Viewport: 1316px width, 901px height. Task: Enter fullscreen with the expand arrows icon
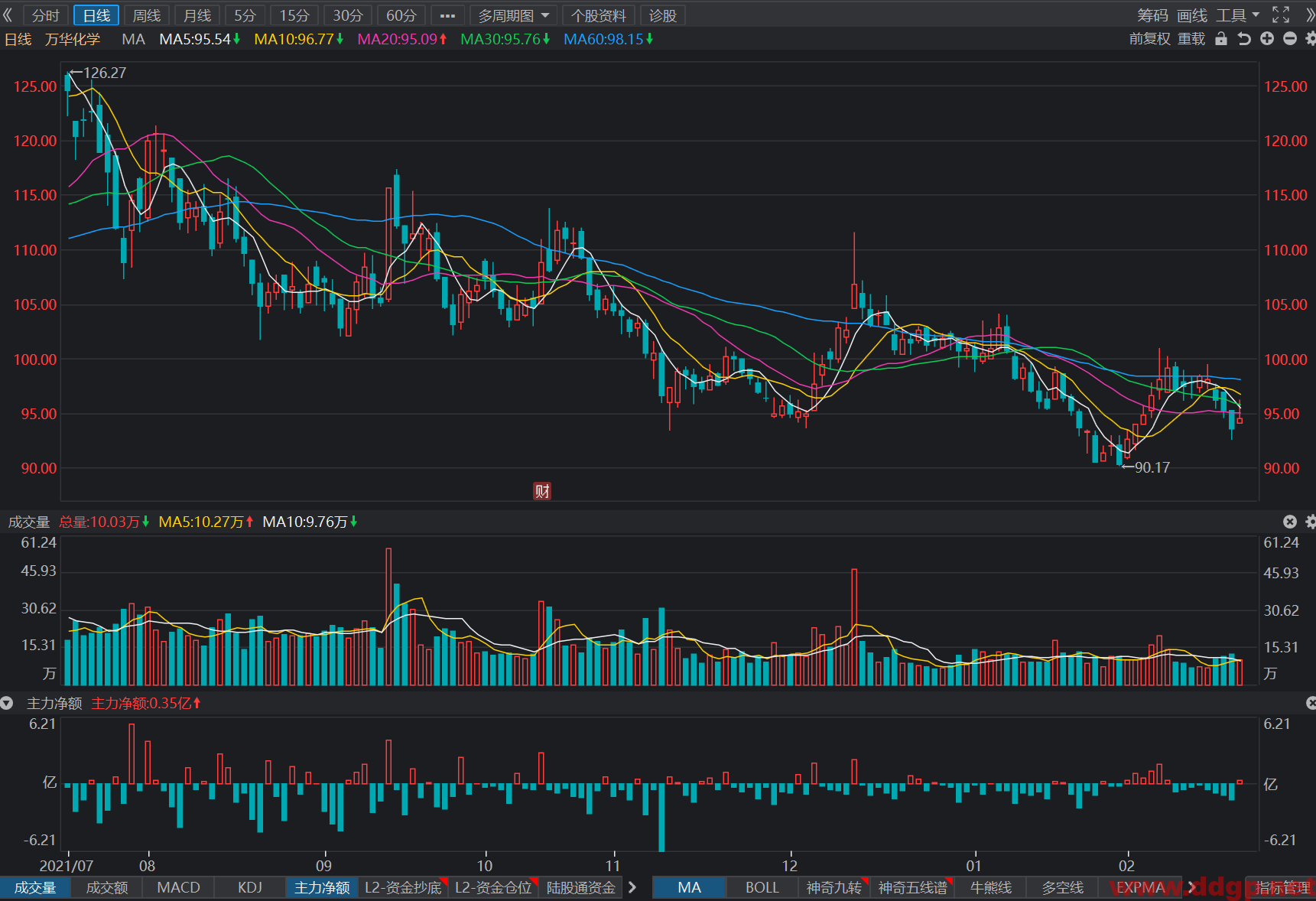point(1281,15)
